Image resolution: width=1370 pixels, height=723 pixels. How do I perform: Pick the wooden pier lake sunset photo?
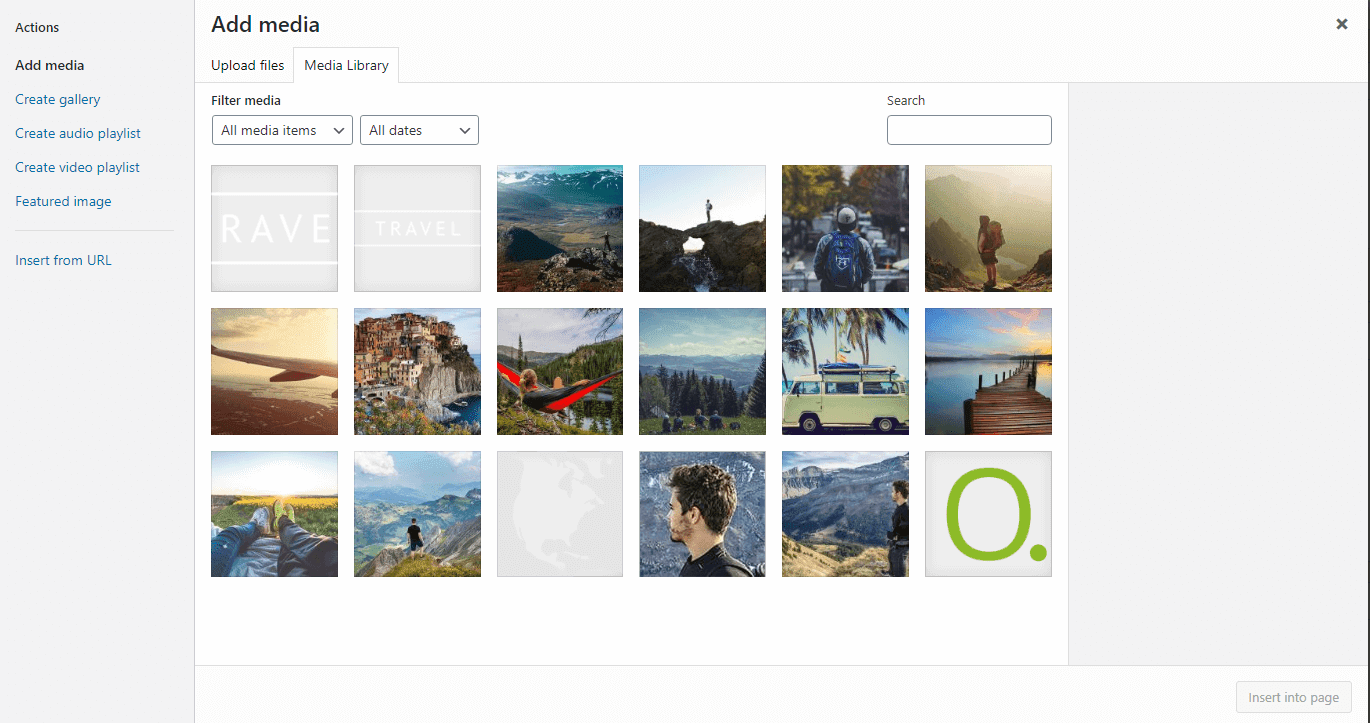pos(988,371)
